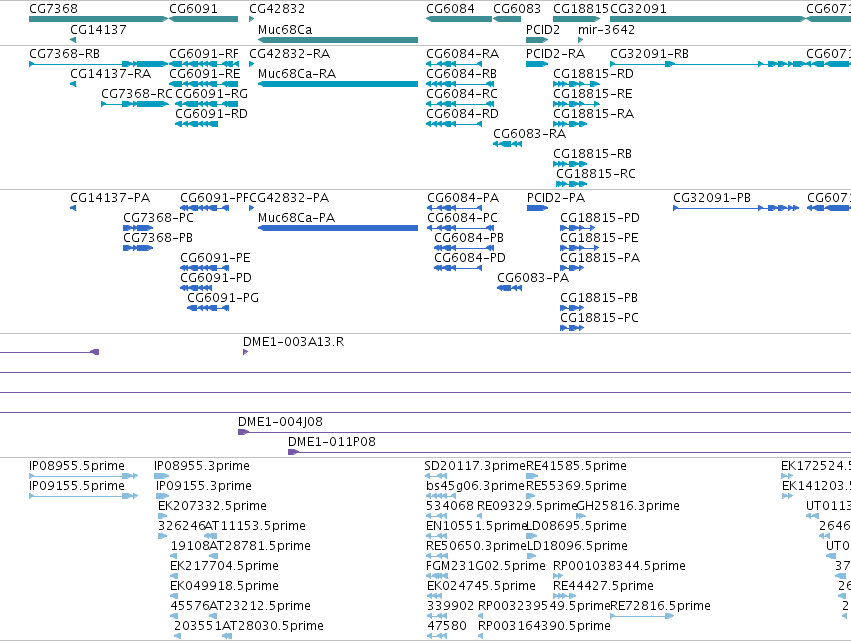Screen dimensions: 851x641
Task: Open the CG6084 gene feature
Action: 450,9
